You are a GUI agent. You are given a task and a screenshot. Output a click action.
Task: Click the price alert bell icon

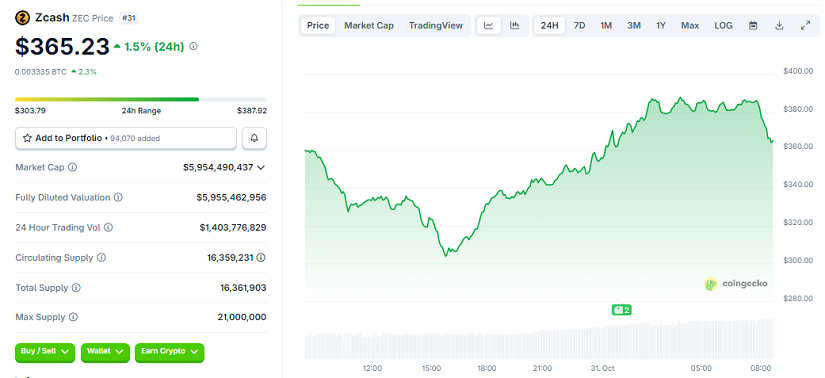[x=254, y=138]
